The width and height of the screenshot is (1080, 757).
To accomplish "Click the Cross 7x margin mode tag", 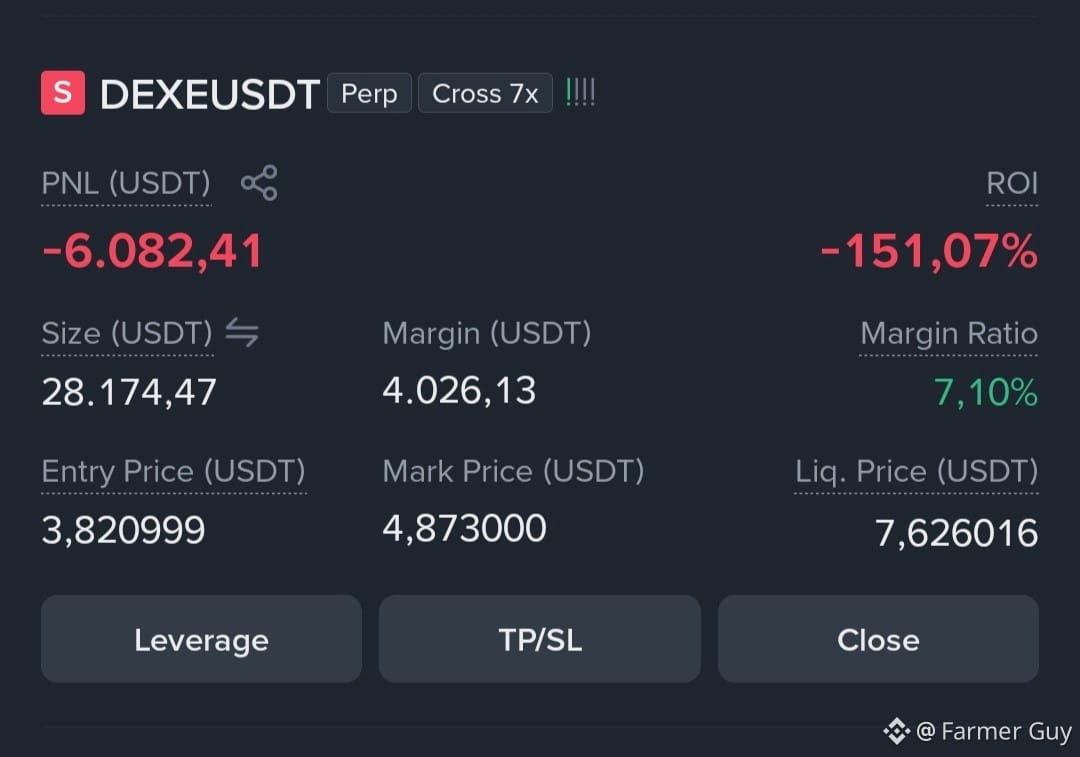I will tap(485, 93).
